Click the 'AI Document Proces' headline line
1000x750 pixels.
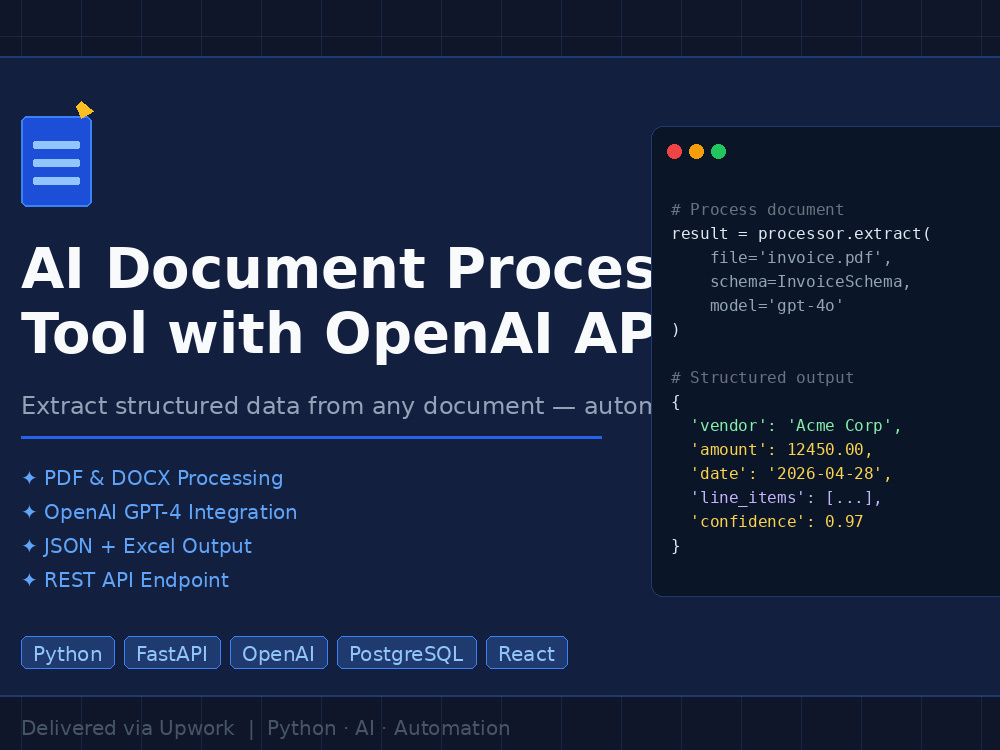point(337,268)
